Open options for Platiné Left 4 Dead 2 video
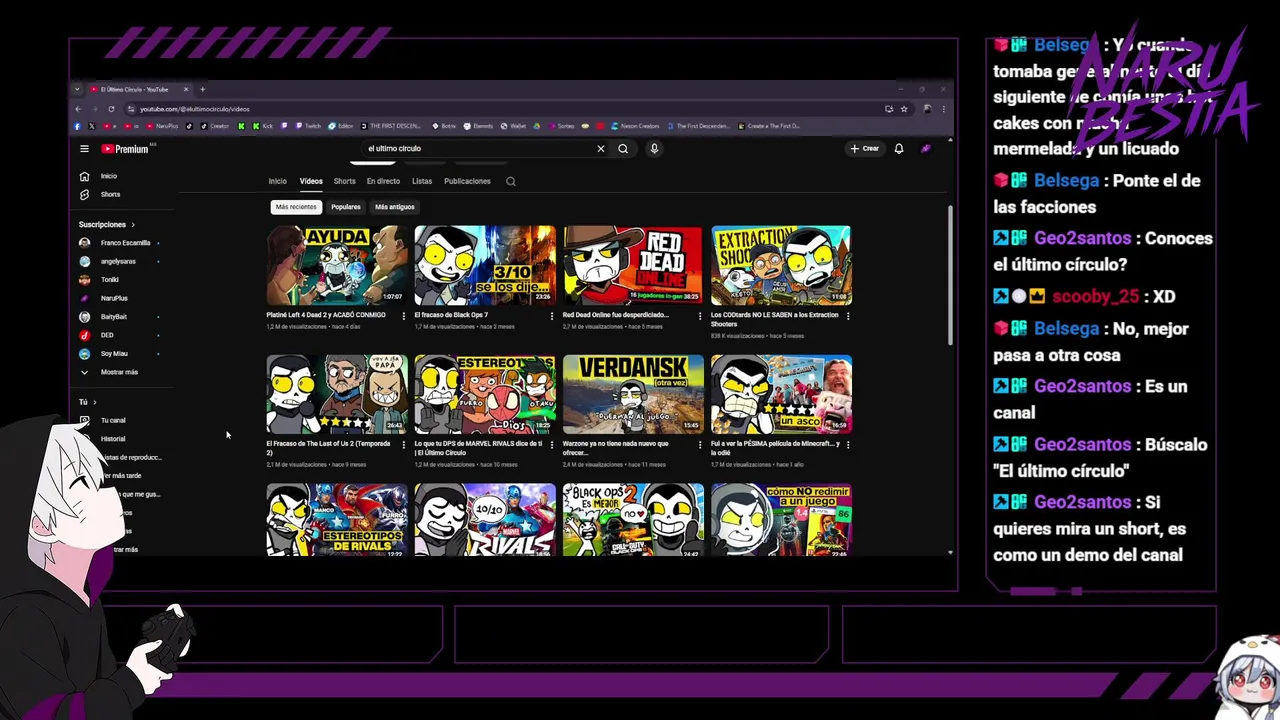Viewport: 1280px width, 720px height. tap(404, 316)
